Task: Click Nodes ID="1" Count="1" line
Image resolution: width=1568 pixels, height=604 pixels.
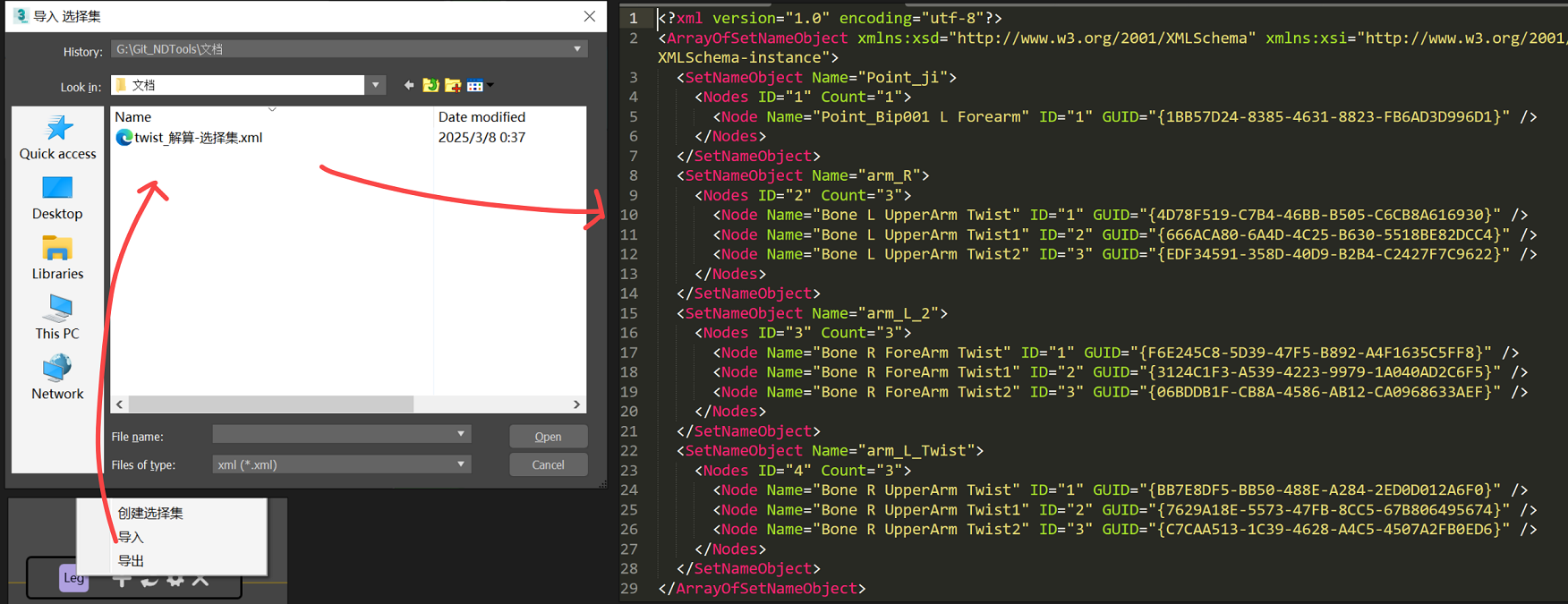Action: coord(803,98)
